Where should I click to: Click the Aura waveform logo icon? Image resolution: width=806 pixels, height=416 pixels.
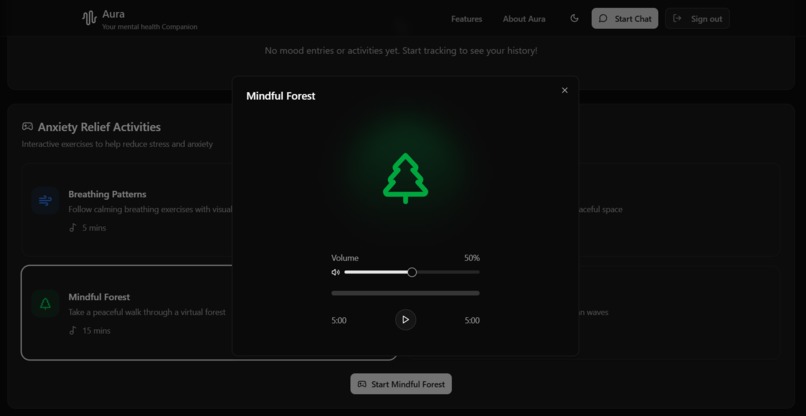coord(89,19)
